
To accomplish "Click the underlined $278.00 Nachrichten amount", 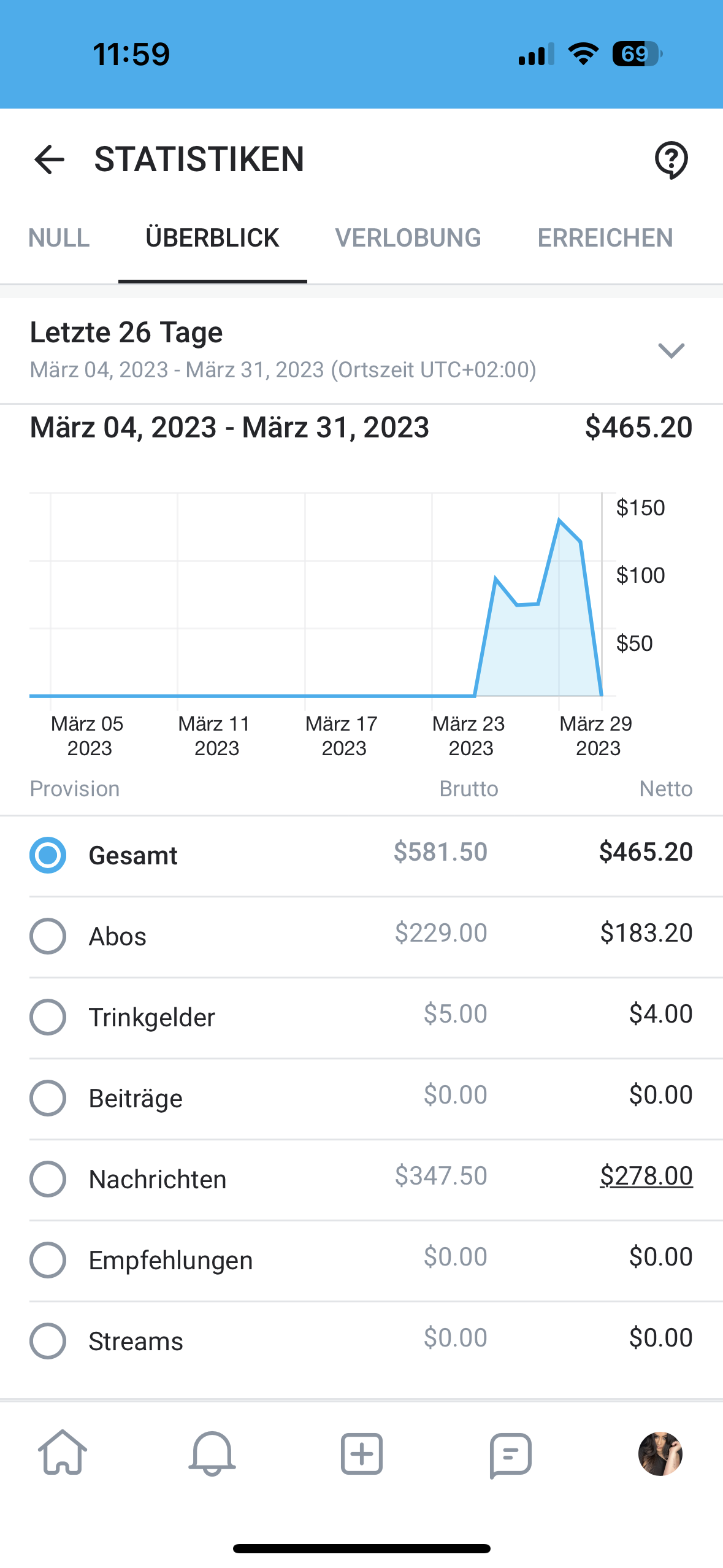I will (x=646, y=1176).
